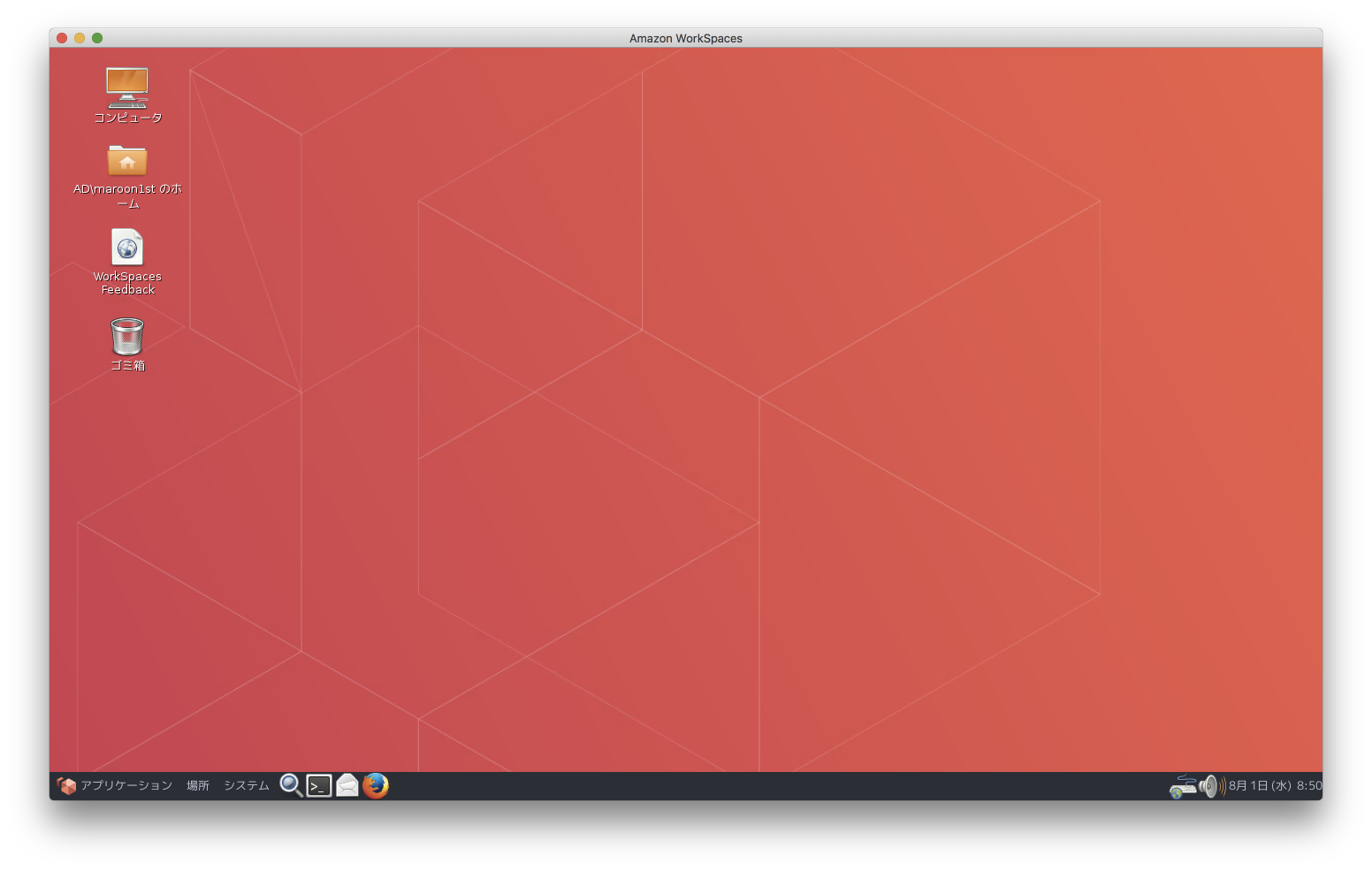This screenshot has height=871, width=1372.
Task: Launch the terminal from the panel
Action: pyautogui.click(x=319, y=785)
